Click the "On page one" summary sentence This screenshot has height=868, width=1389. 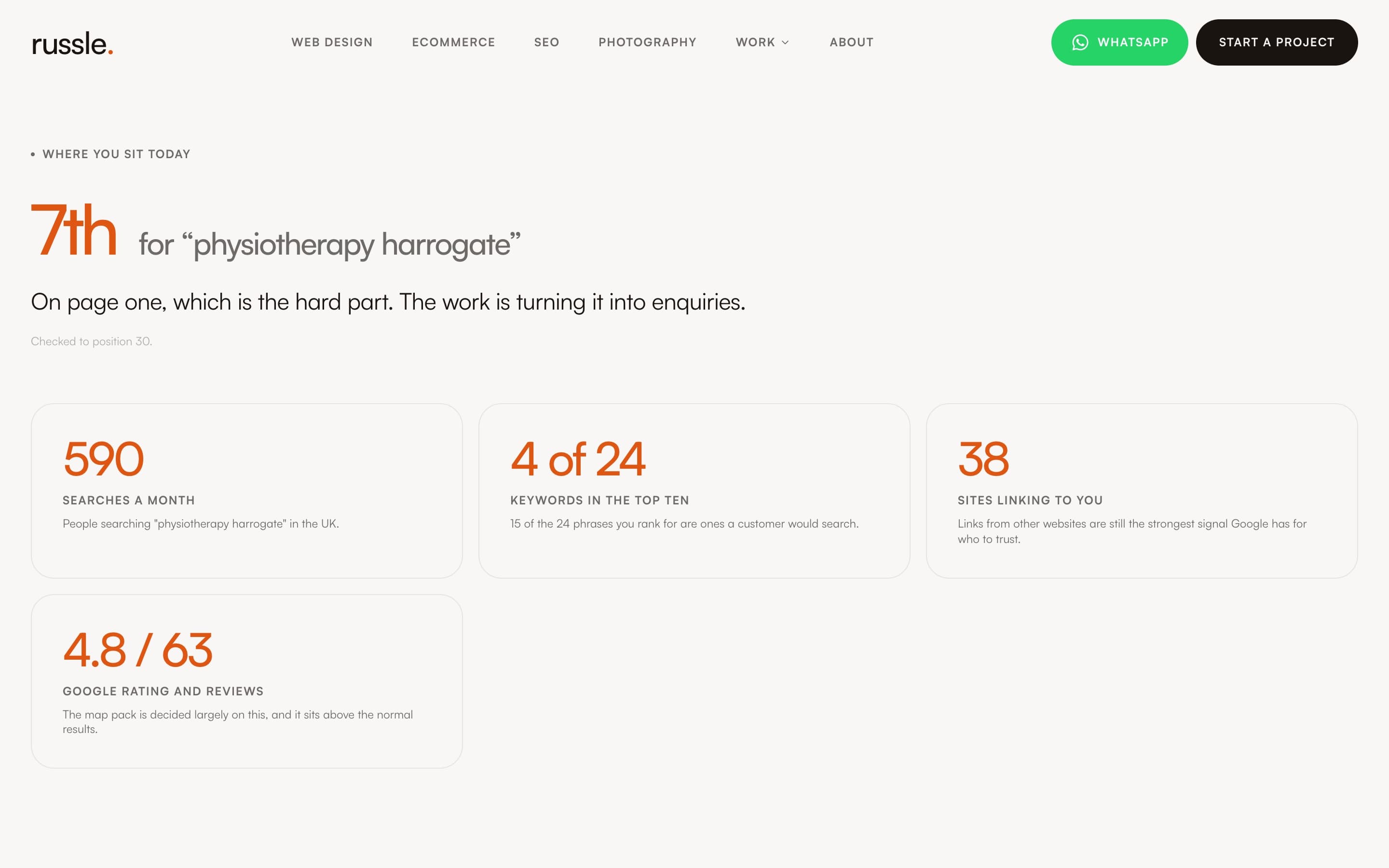coord(388,302)
